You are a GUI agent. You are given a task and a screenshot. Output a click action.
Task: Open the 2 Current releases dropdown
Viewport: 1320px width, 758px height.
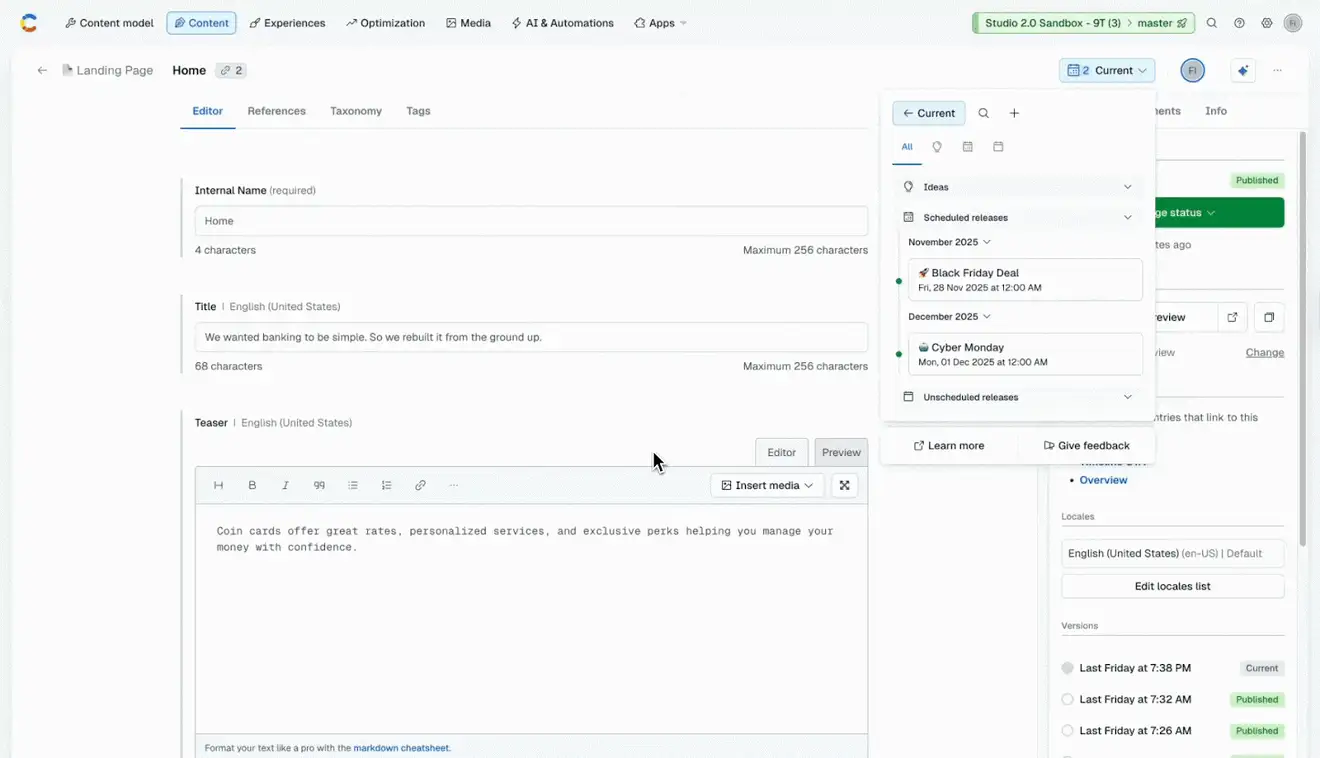point(1107,70)
